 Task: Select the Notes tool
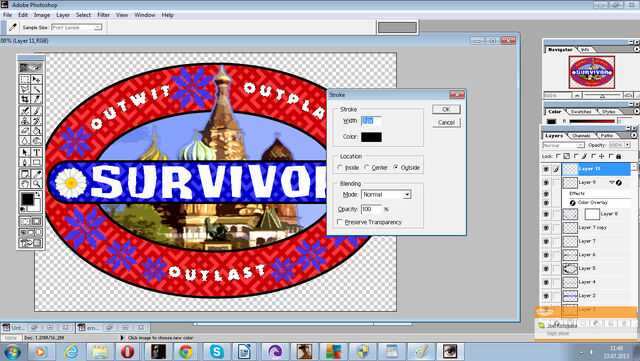[x=25, y=174]
